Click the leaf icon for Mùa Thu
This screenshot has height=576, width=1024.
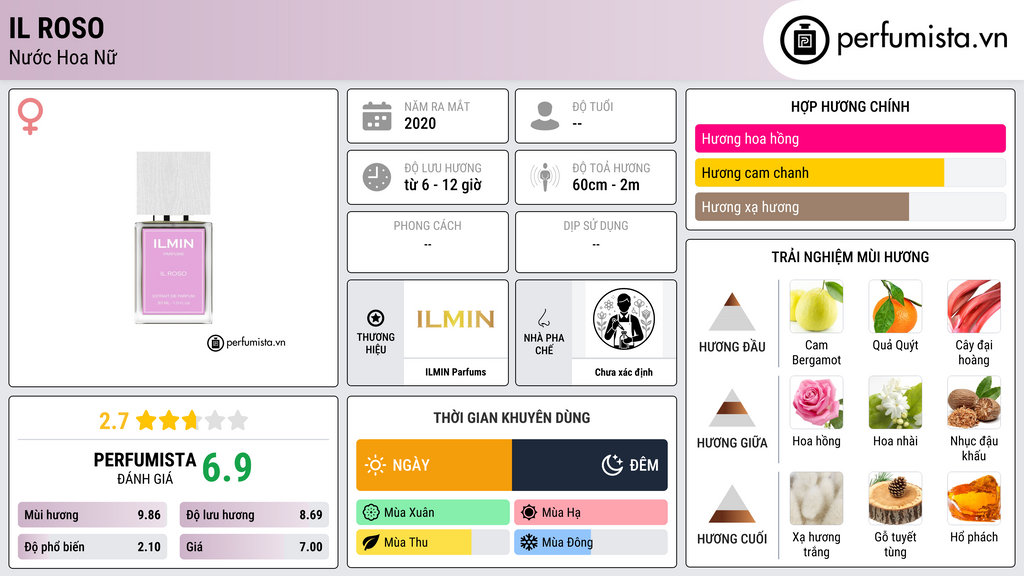(371, 542)
